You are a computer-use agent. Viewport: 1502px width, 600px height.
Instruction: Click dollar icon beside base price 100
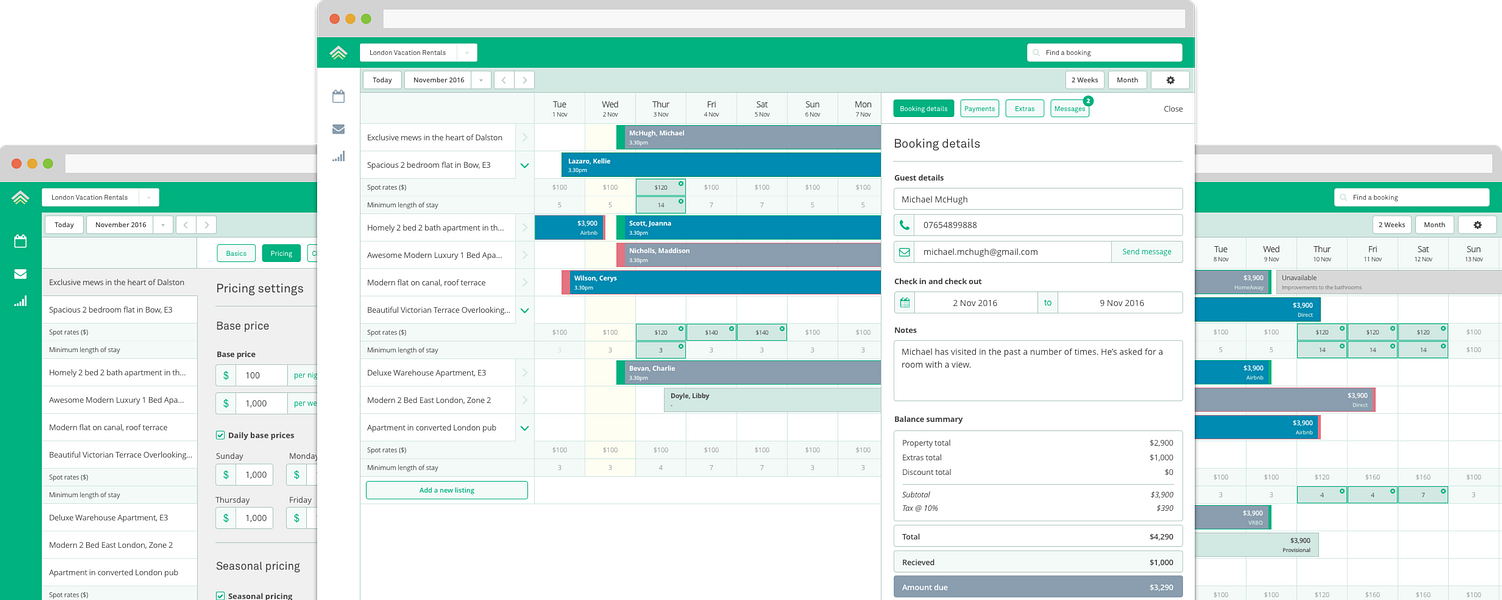(x=226, y=375)
